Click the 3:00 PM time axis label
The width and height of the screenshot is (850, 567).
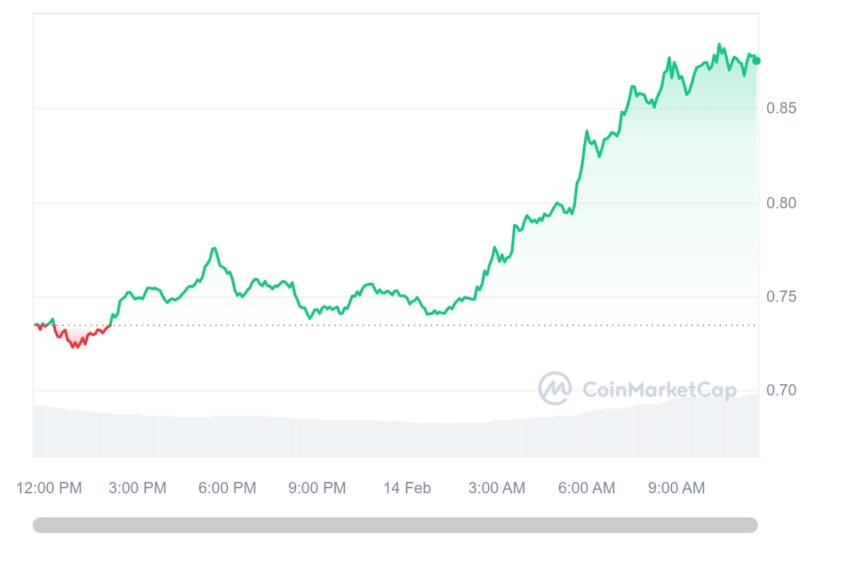(137, 488)
